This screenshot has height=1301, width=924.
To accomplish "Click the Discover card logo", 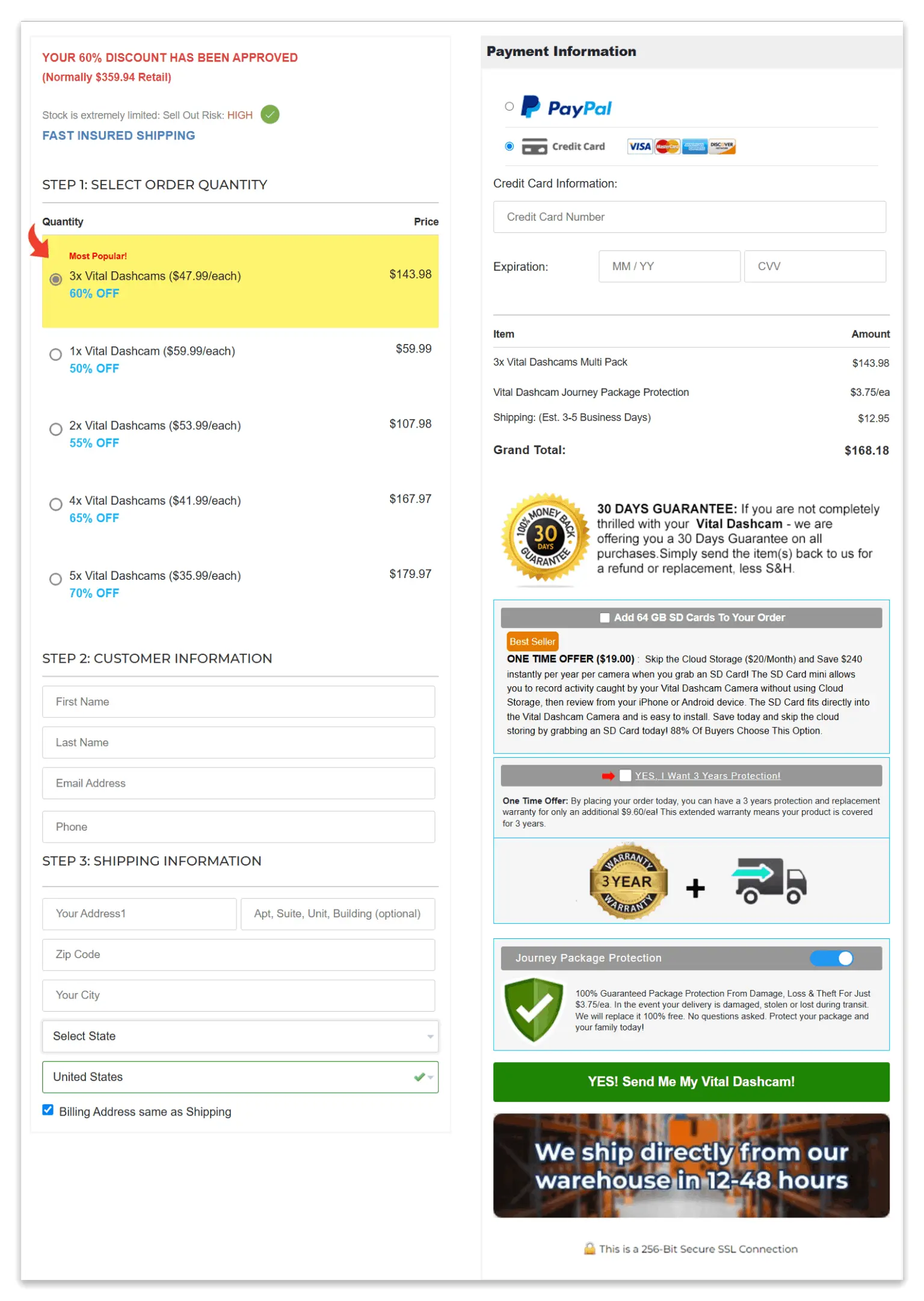I will [x=722, y=146].
